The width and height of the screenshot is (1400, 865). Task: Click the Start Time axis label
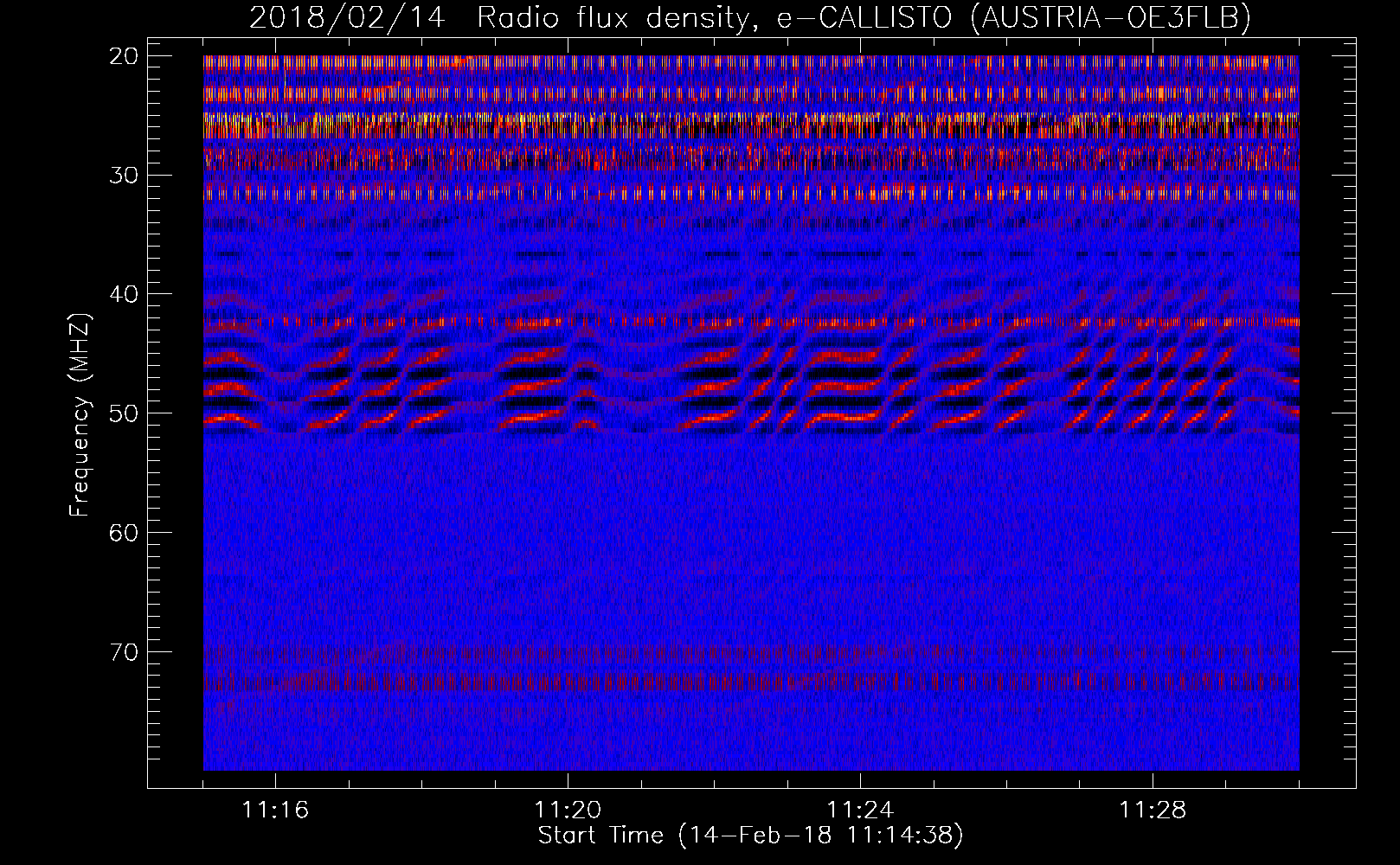point(750,836)
